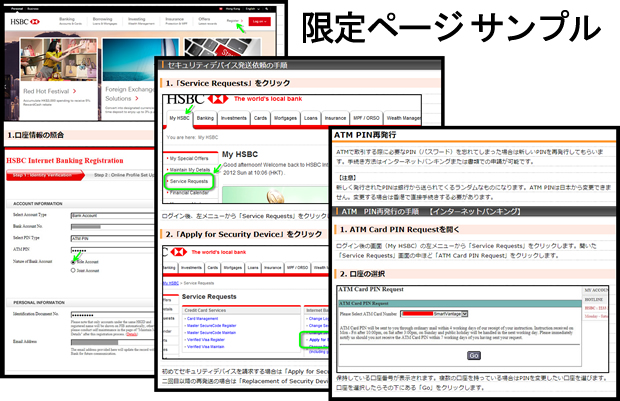Select the Wealth Management tab
The width and height of the screenshot is (620, 401).
pos(403,118)
